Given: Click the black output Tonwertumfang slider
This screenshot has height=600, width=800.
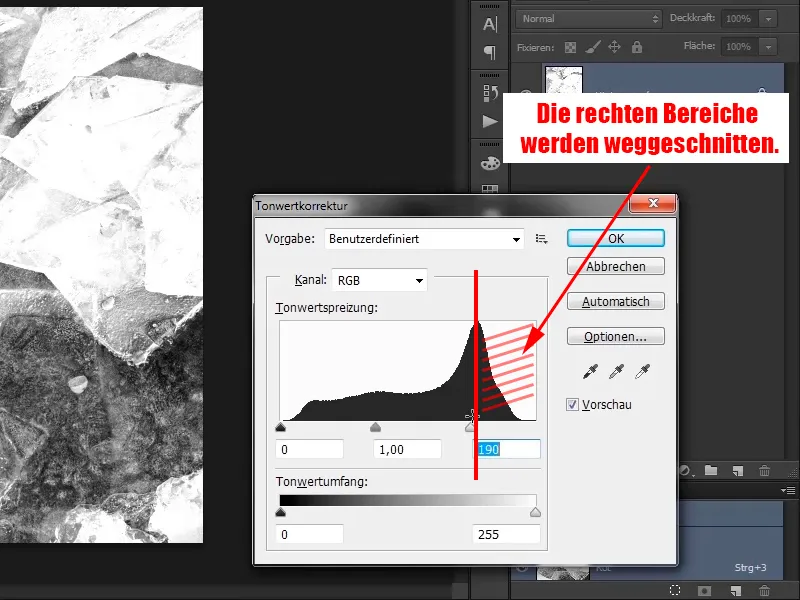Looking at the screenshot, I should coord(280,512).
